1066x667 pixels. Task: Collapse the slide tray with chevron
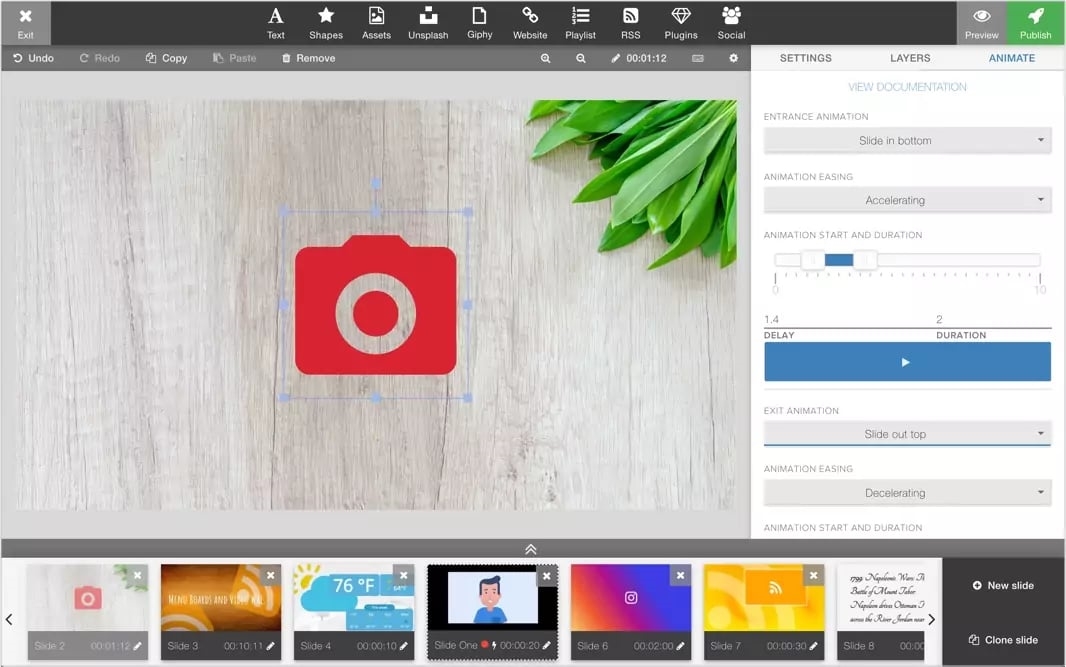[531, 549]
